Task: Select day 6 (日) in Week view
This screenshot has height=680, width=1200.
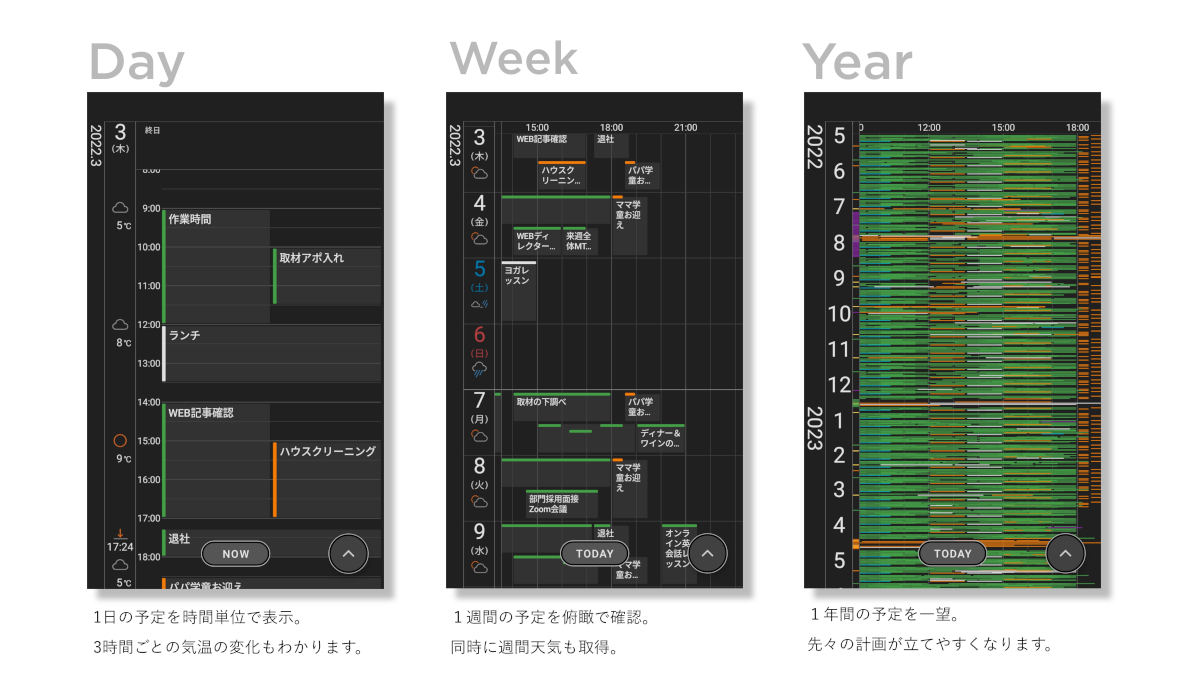Action: click(480, 341)
